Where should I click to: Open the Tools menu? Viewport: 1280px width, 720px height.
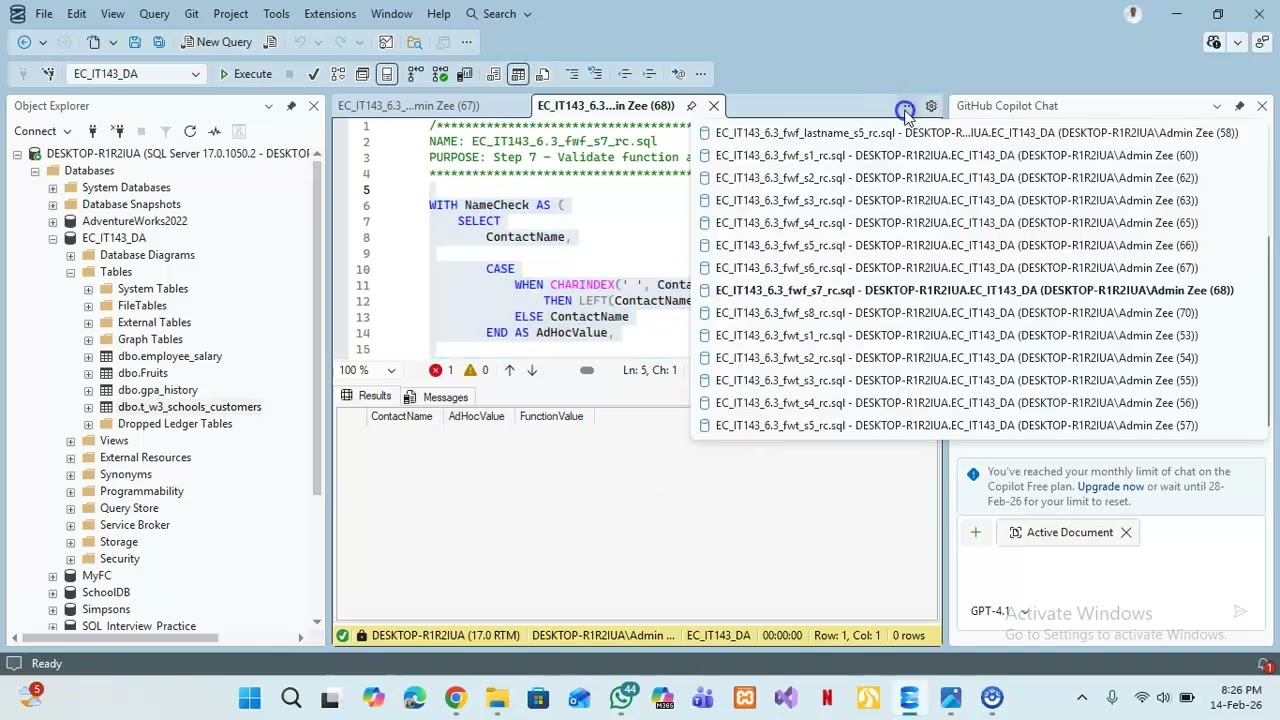(276, 14)
